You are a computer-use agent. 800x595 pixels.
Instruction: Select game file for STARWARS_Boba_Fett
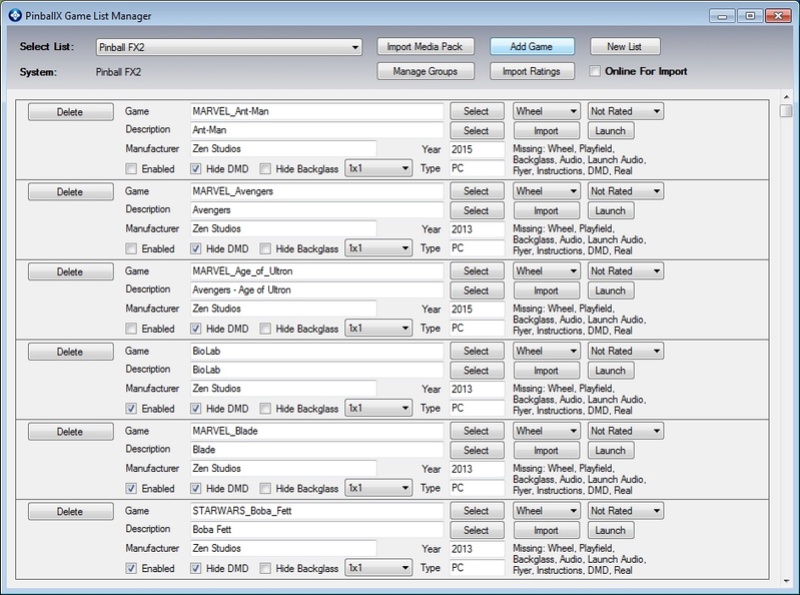coord(477,511)
